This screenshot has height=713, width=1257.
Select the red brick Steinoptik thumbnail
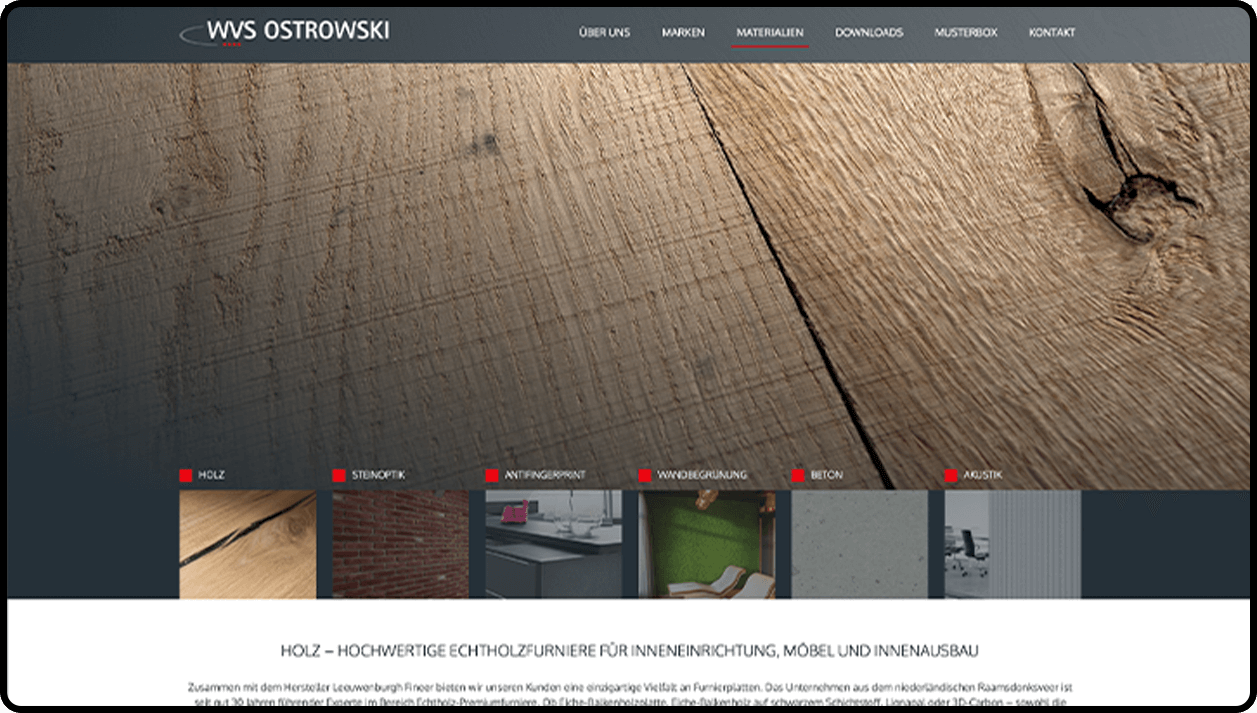(400, 544)
